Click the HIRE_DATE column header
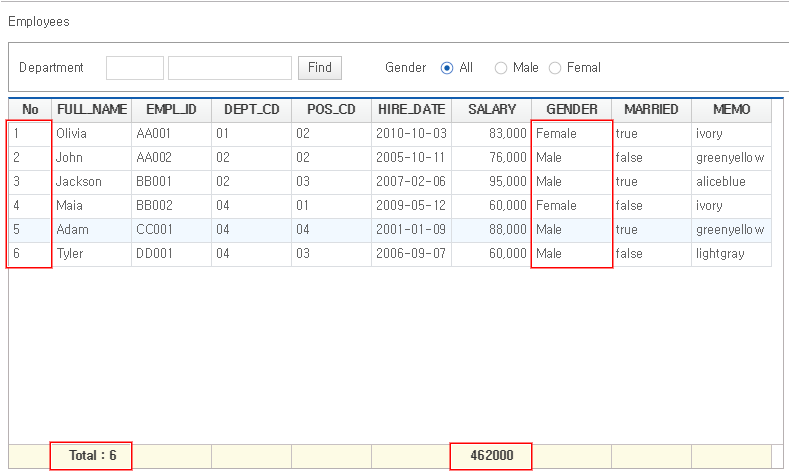790x475 pixels. coord(412,110)
